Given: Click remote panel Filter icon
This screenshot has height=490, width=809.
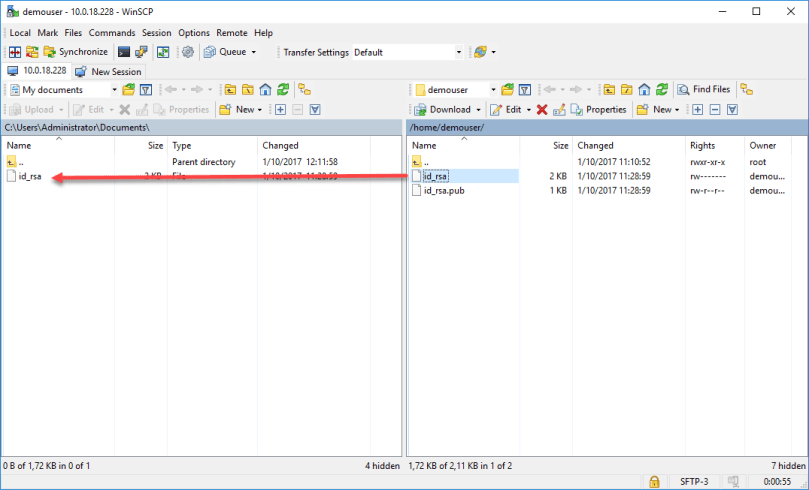Looking at the screenshot, I should pyautogui.click(x=525, y=90).
